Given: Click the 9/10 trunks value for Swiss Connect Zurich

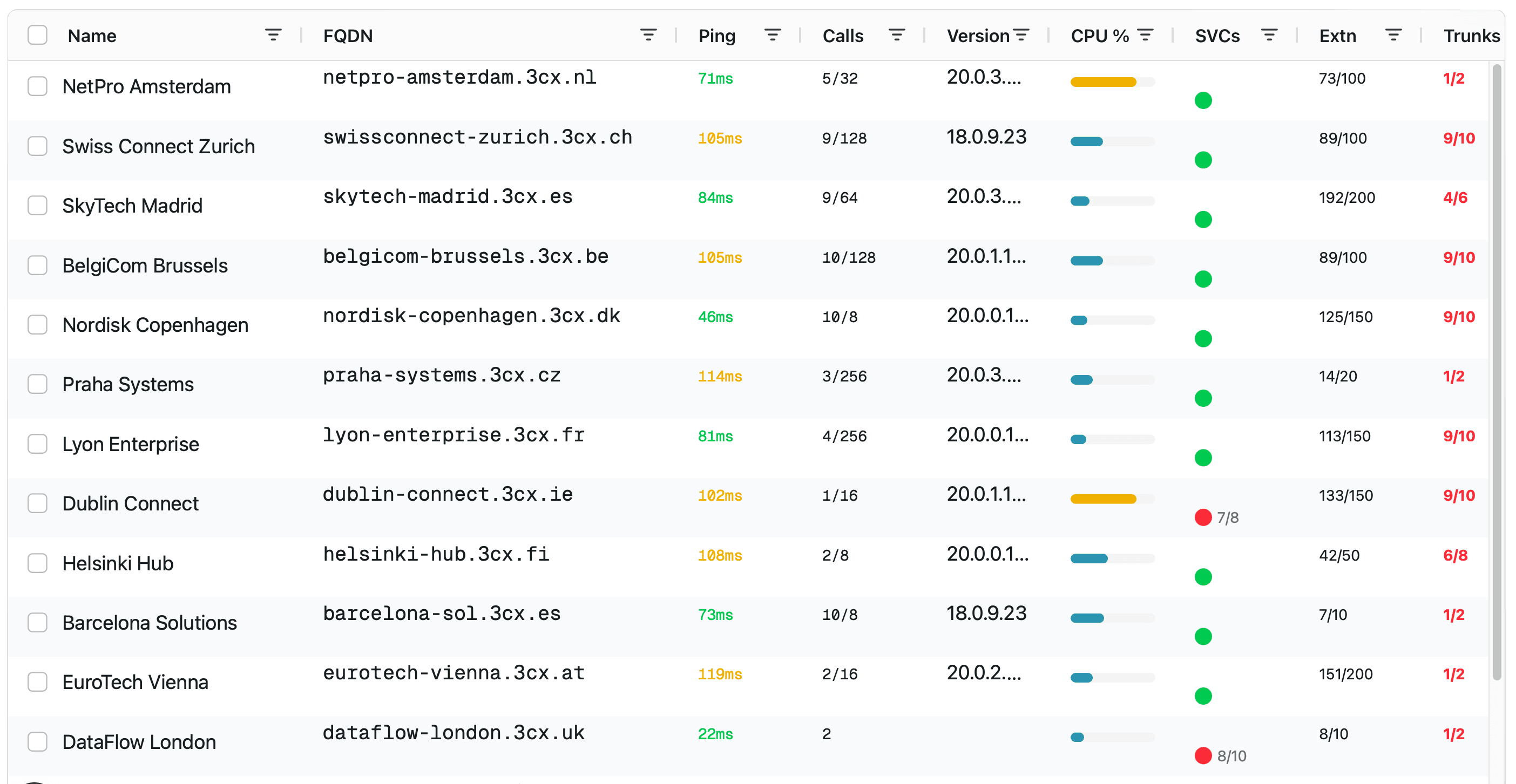Looking at the screenshot, I should (x=1459, y=138).
